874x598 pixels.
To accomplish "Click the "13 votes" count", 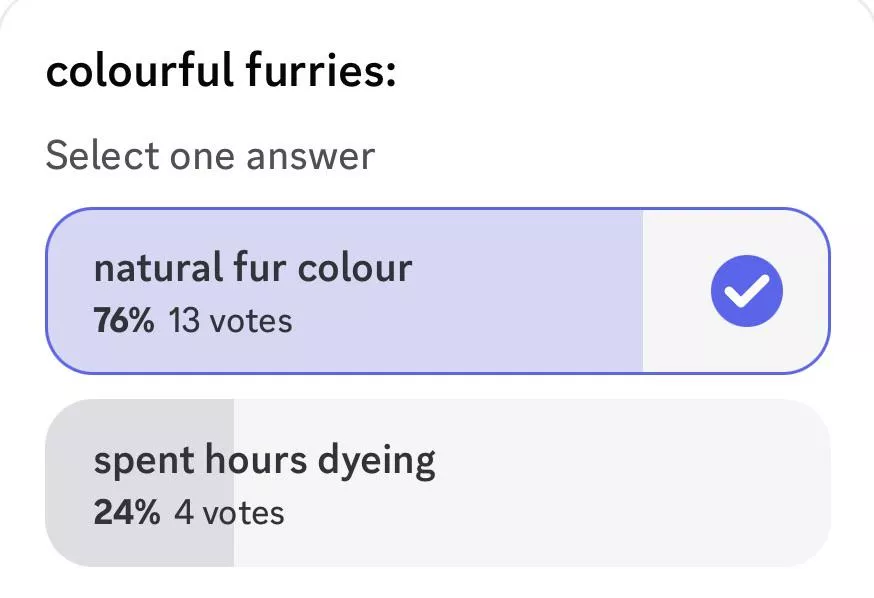I will click(x=230, y=321).
